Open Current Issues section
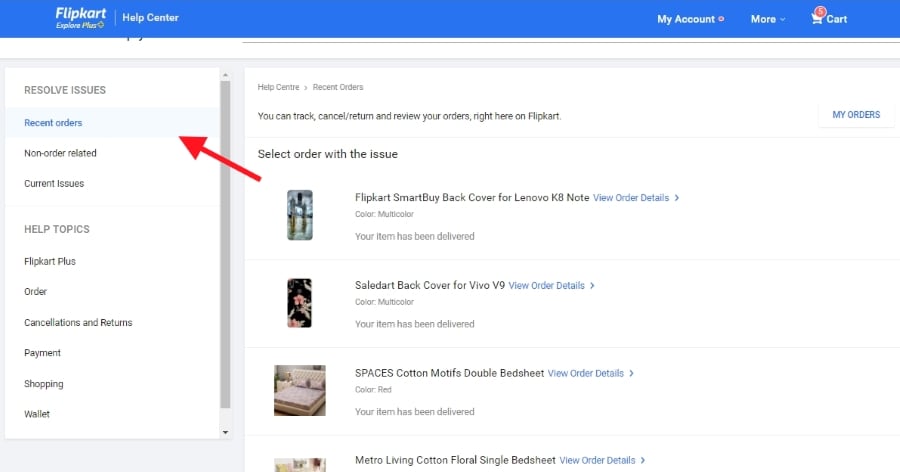The width and height of the screenshot is (900, 472). pos(54,184)
